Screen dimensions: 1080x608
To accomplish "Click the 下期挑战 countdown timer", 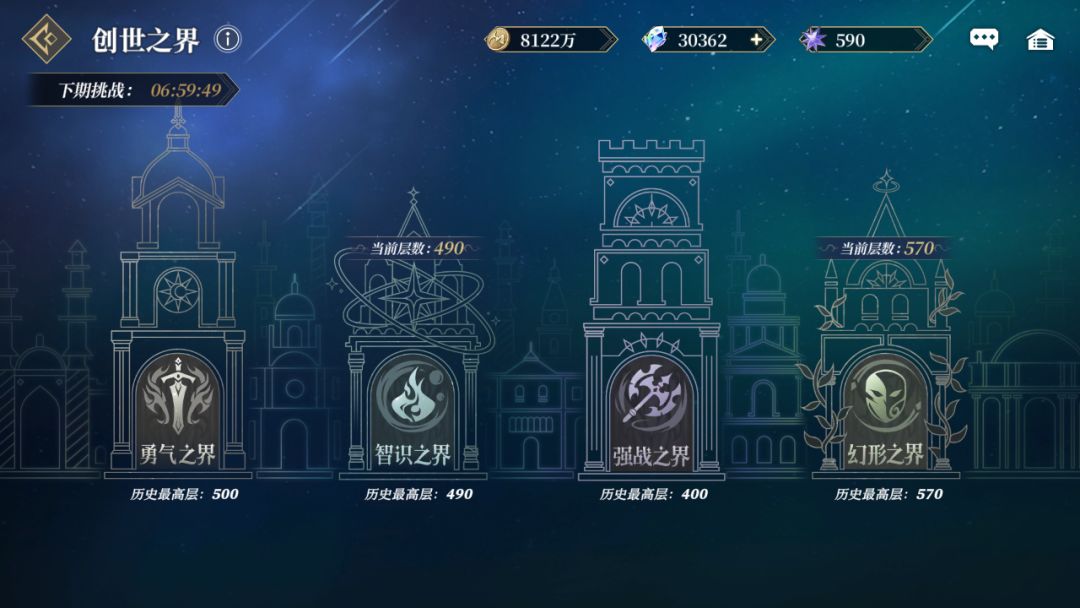I will pos(186,90).
